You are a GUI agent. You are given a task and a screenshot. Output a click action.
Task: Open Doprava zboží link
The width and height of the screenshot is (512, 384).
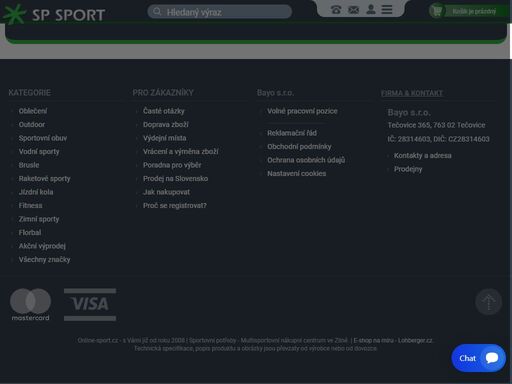tap(166, 124)
